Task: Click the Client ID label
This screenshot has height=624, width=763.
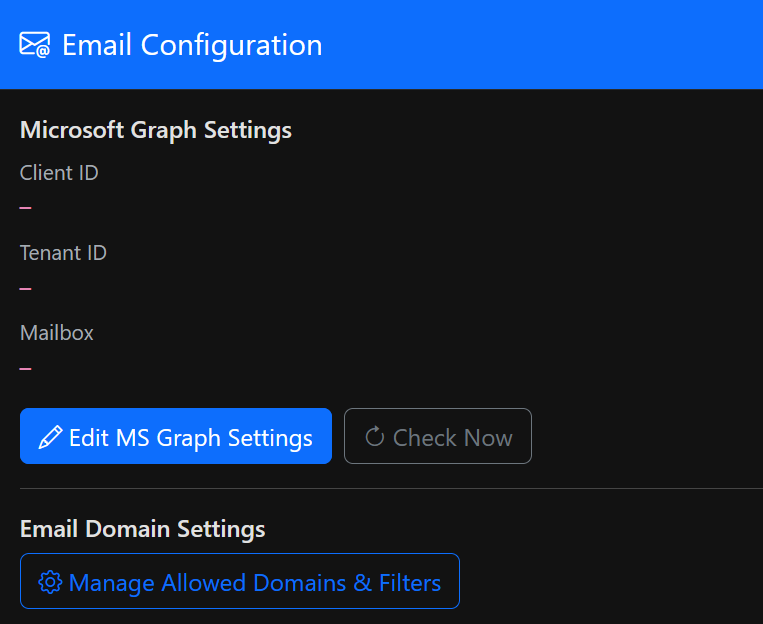Action: coord(59,173)
